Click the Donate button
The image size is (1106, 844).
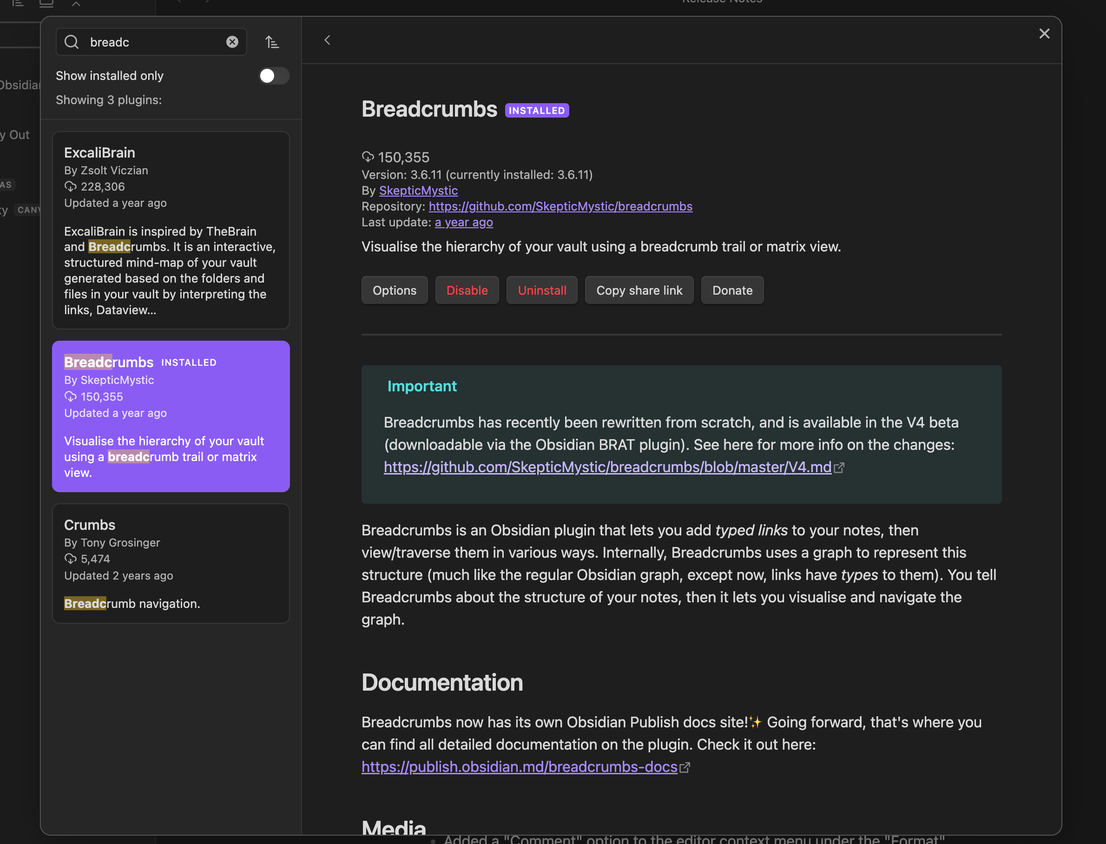732,290
